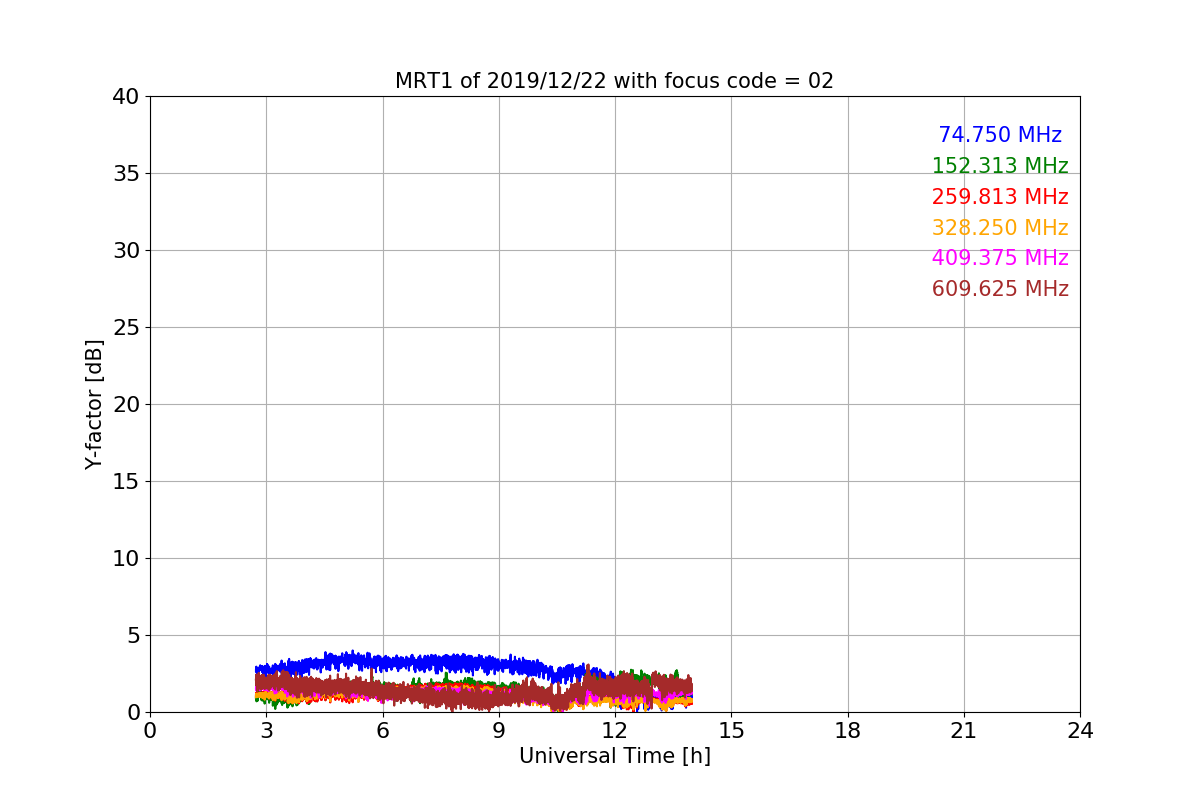This screenshot has width=1200, height=800.
Task: Click the x-axis tick label 21
Action: (964, 731)
